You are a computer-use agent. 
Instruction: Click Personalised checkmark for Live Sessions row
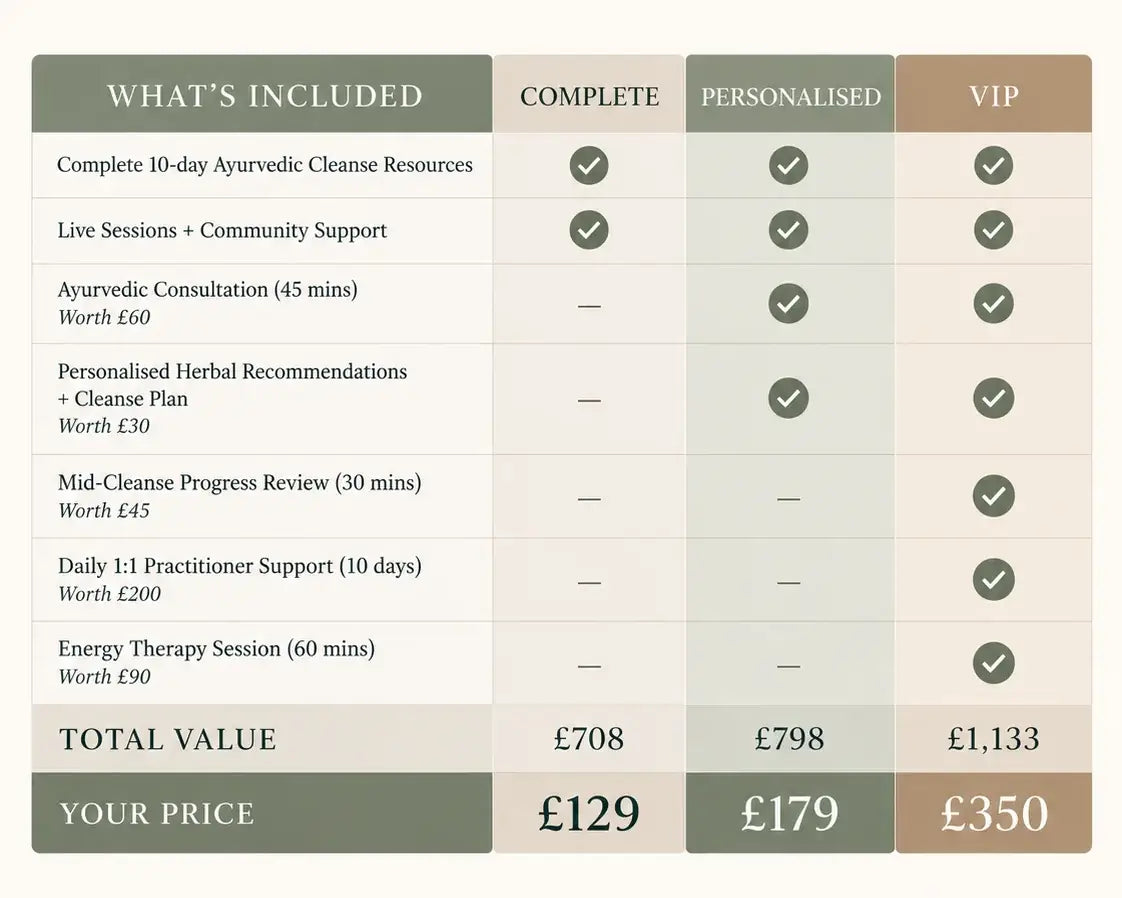tap(789, 230)
